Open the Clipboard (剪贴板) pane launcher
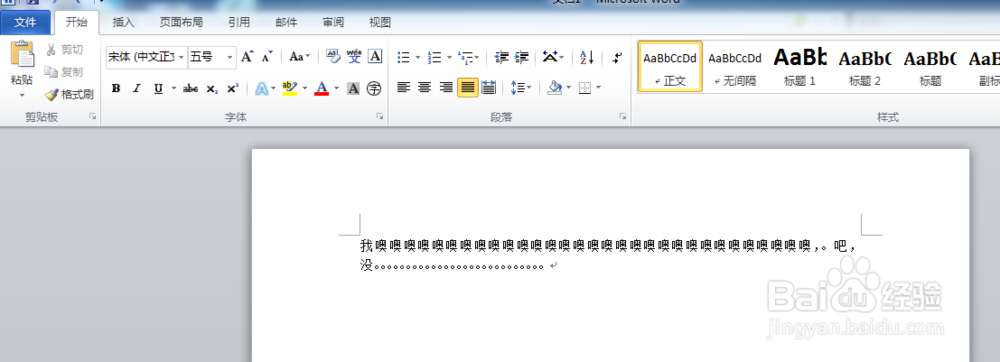Image resolution: width=1000 pixels, height=362 pixels. click(x=92, y=117)
